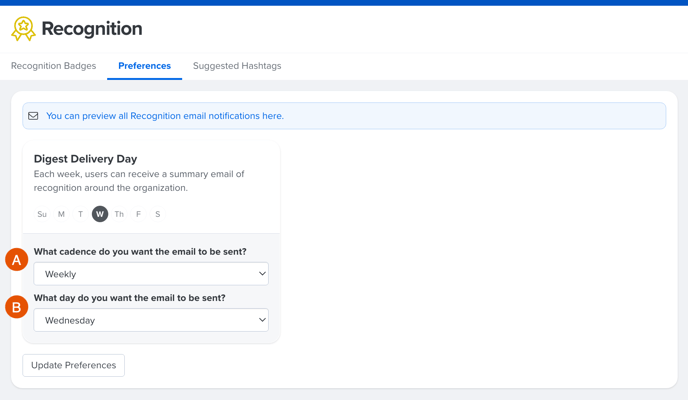Click the Recognition ribbon badge icon

point(23,29)
